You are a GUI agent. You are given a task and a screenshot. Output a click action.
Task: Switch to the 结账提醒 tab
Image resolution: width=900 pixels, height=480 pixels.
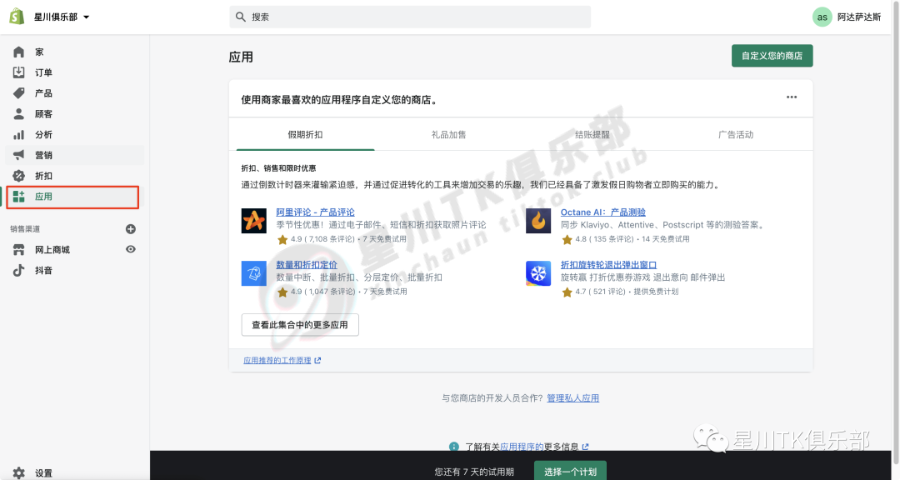(592, 135)
